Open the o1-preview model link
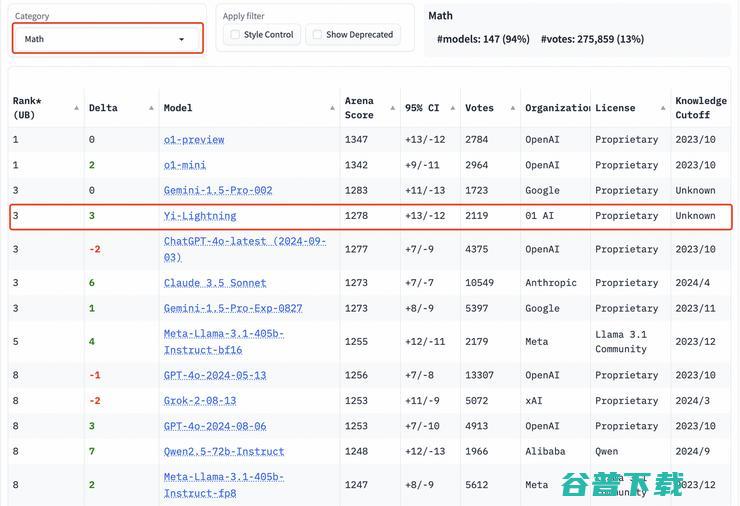740x506 pixels. 194,140
